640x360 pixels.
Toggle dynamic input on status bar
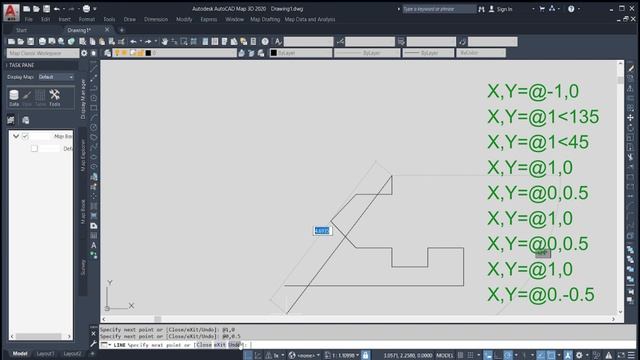coord(488,356)
